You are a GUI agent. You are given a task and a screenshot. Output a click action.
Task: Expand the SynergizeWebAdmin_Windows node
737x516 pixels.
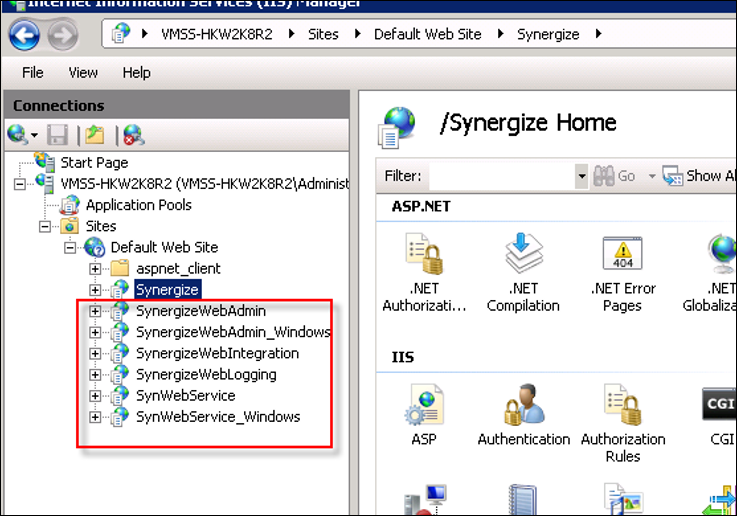[x=95, y=332]
